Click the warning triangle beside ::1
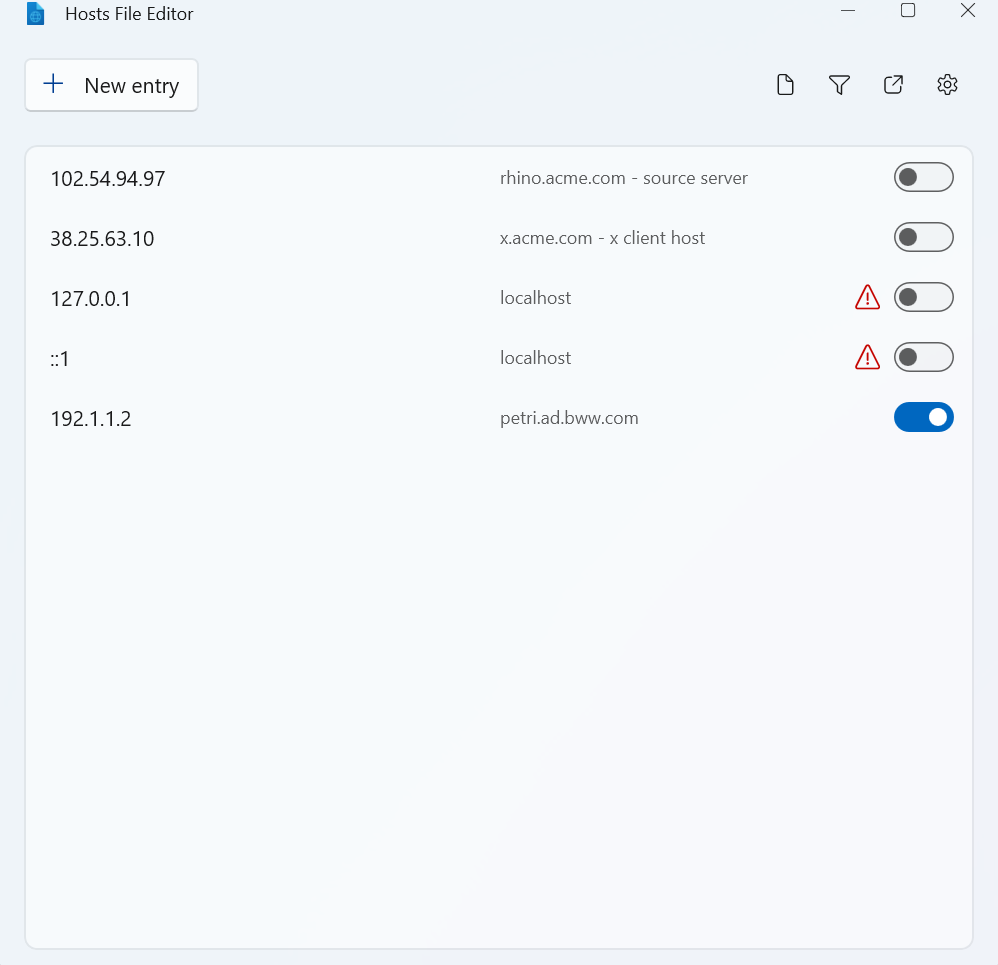The width and height of the screenshot is (998, 965). tap(867, 357)
